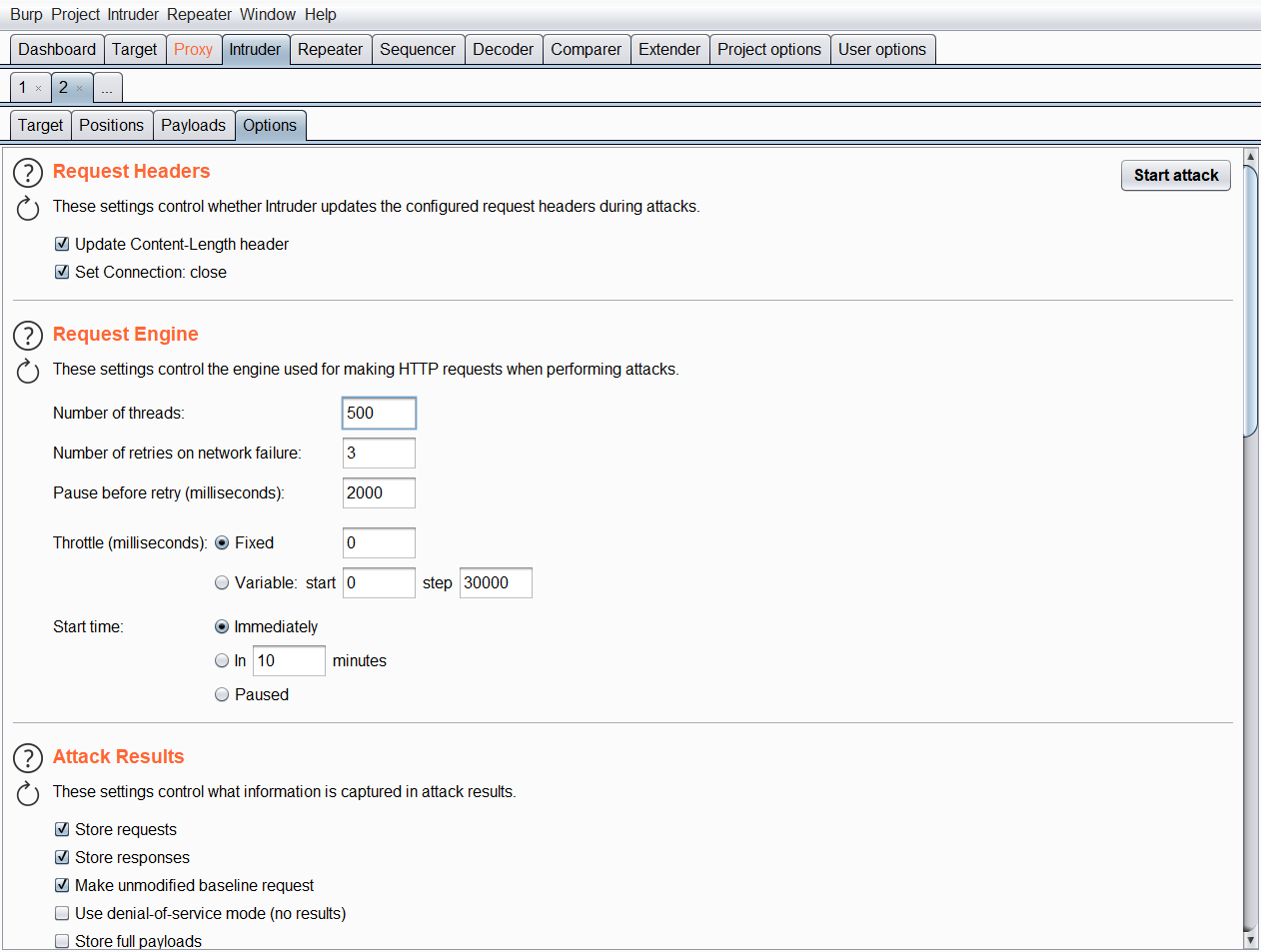Toggle Make unmodified baseline request checkbox

[62, 885]
